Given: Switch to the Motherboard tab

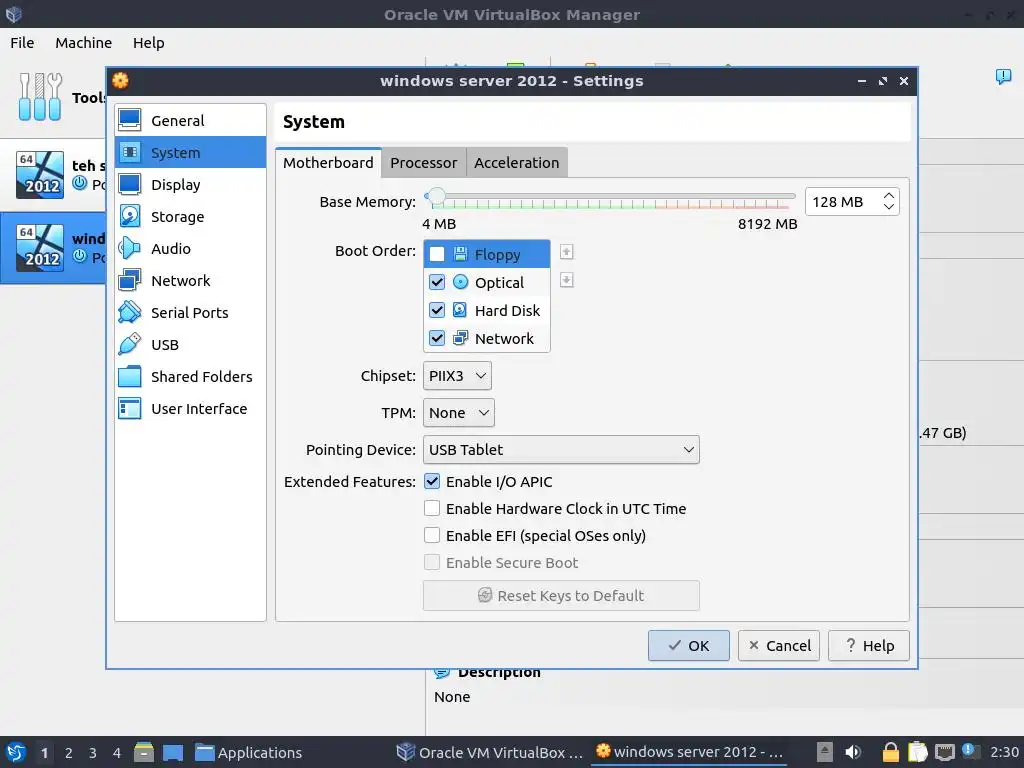Looking at the screenshot, I should [x=328, y=163].
